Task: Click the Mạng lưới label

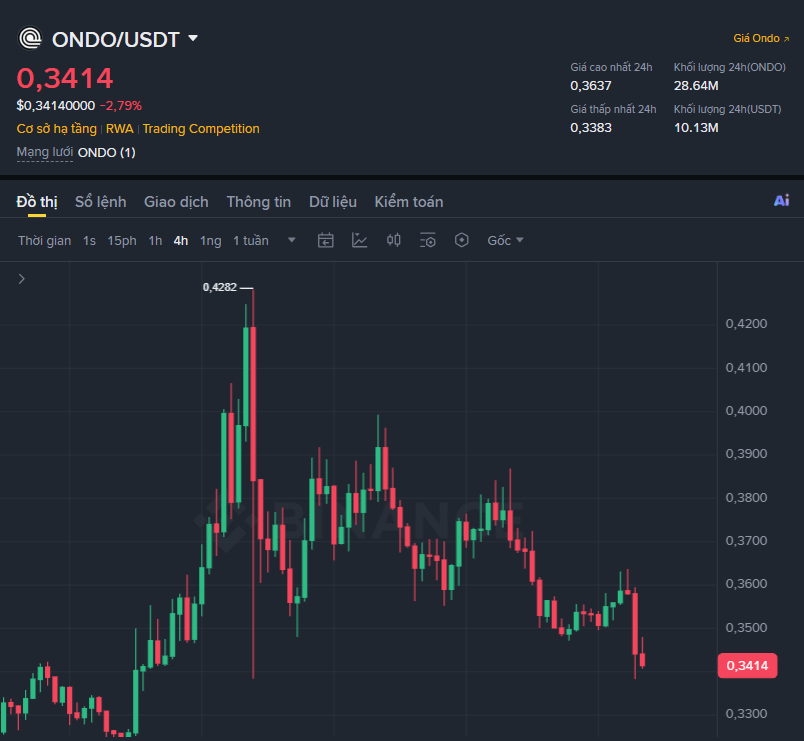Action: [x=45, y=152]
